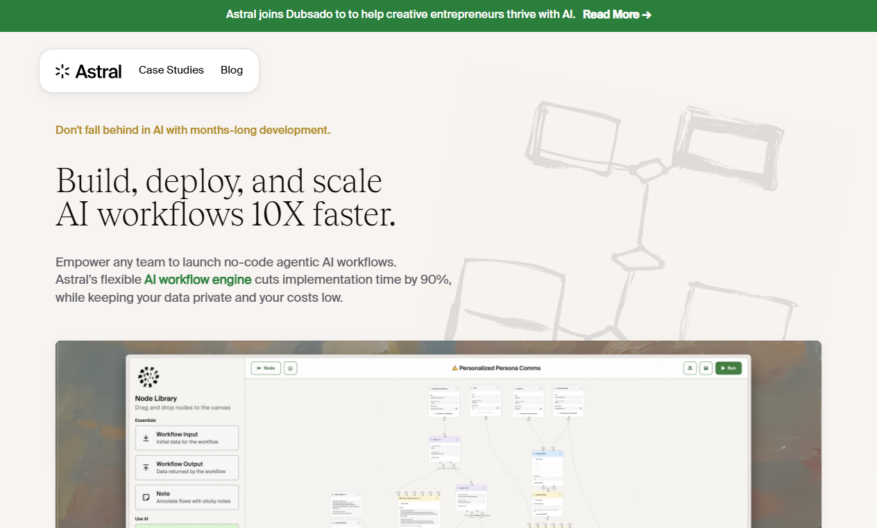Image resolution: width=877 pixels, height=528 pixels.
Task: Click the Run button in the workflow preview
Action: pyautogui.click(x=728, y=368)
